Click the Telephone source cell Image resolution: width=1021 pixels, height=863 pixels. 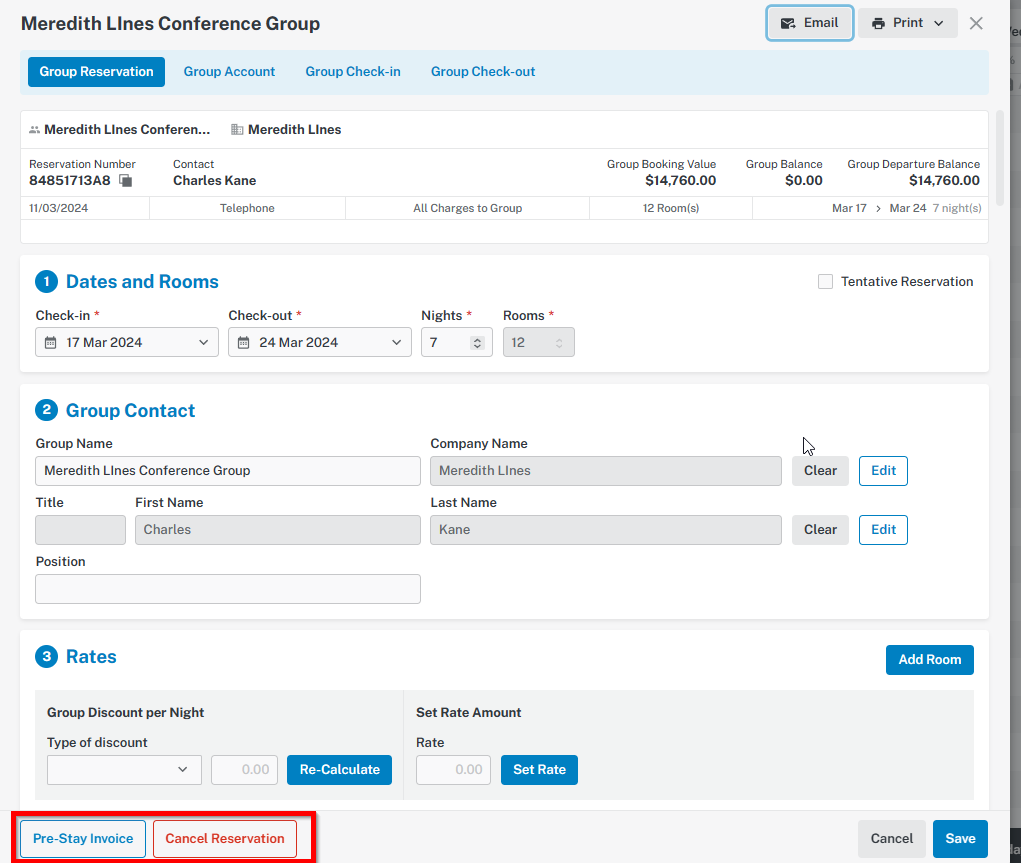pyautogui.click(x=247, y=208)
